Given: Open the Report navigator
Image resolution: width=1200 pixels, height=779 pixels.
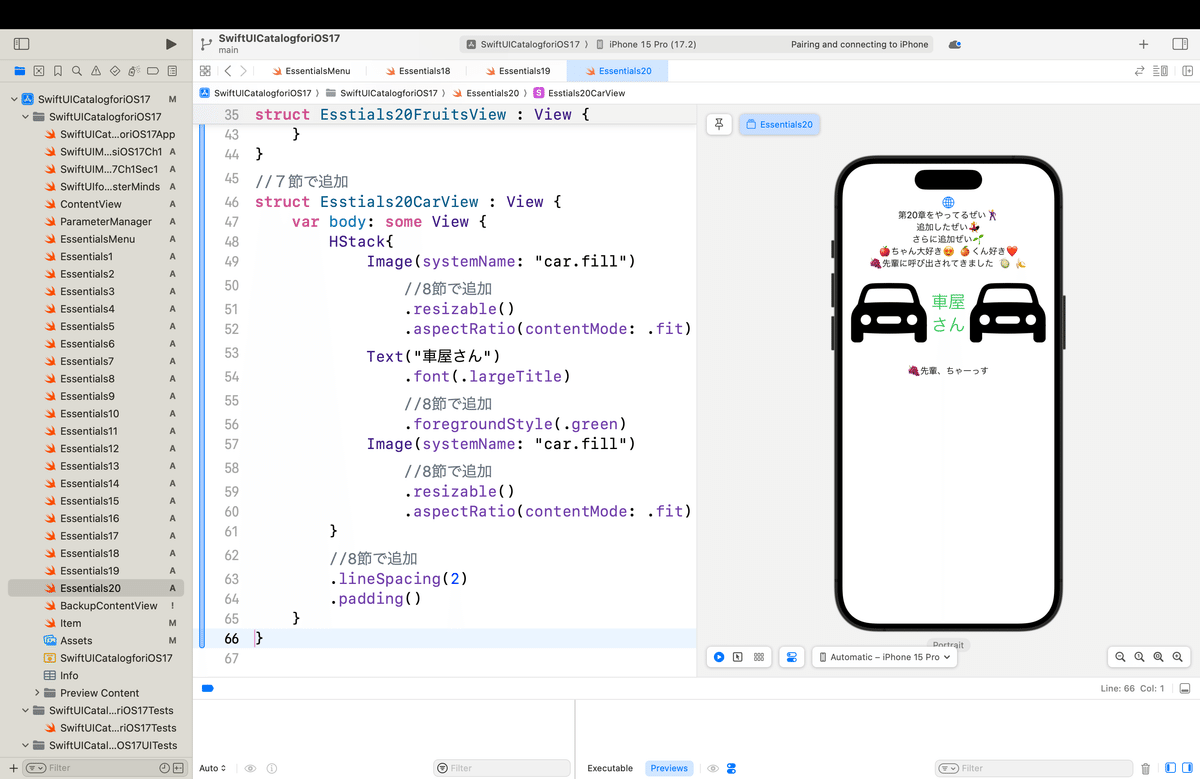Looking at the screenshot, I should 172,71.
